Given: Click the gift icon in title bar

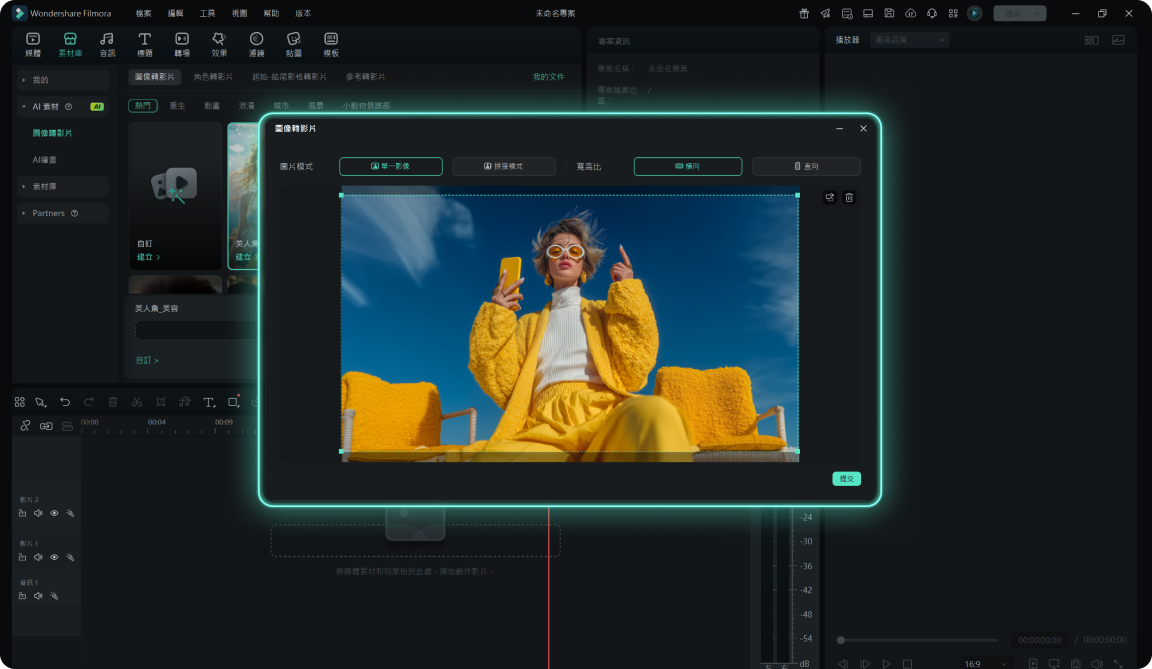Looking at the screenshot, I should [804, 13].
